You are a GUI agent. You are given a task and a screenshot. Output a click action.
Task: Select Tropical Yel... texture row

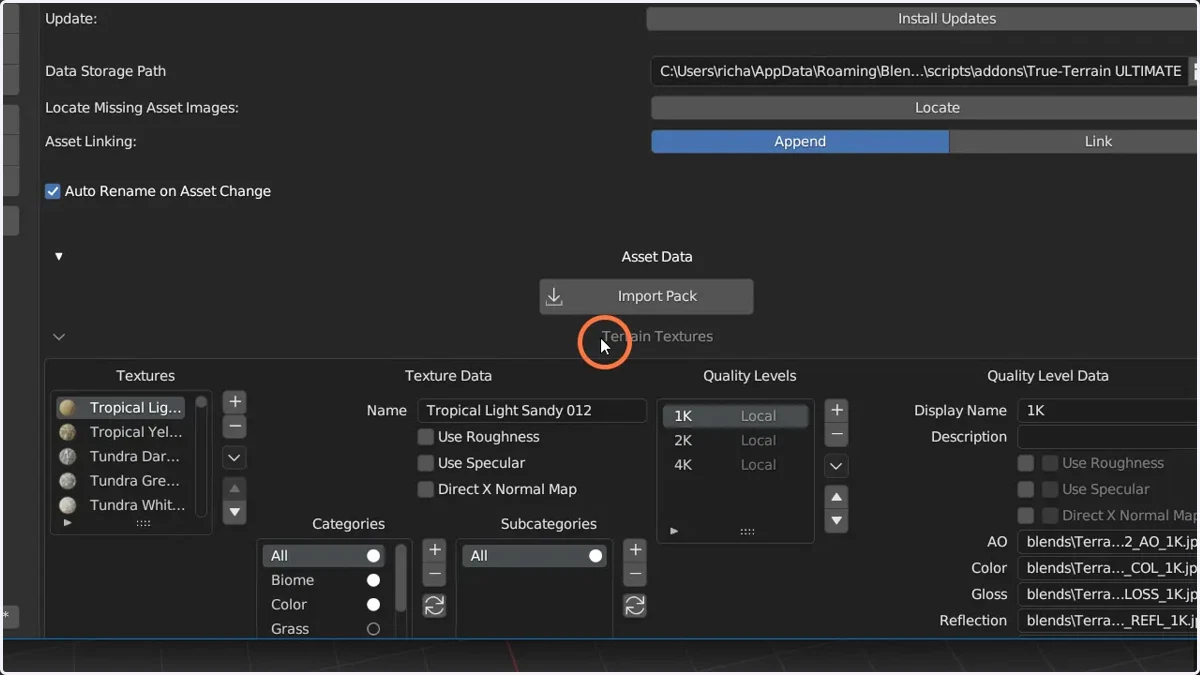tap(121, 432)
